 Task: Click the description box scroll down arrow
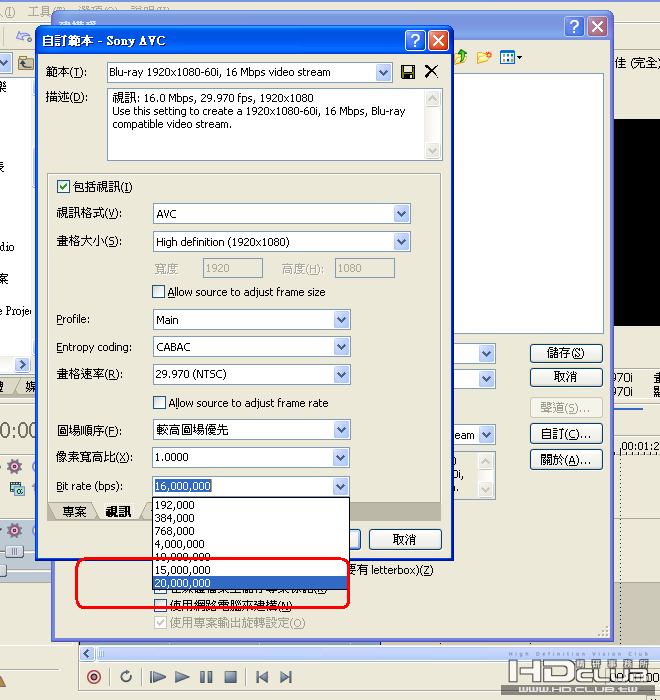click(432, 150)
